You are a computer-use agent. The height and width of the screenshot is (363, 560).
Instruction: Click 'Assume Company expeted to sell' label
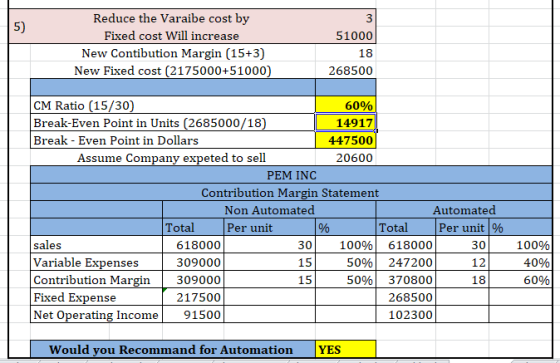(x=171, y=158)
